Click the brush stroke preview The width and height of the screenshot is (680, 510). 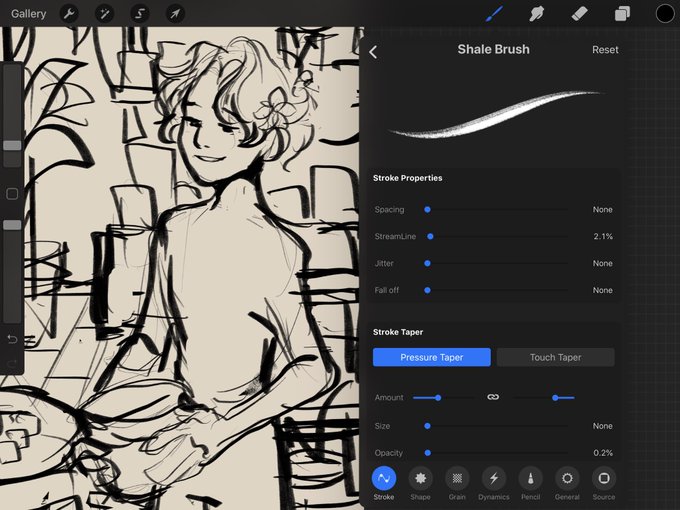pyautogui.click(x=494, y=115)
